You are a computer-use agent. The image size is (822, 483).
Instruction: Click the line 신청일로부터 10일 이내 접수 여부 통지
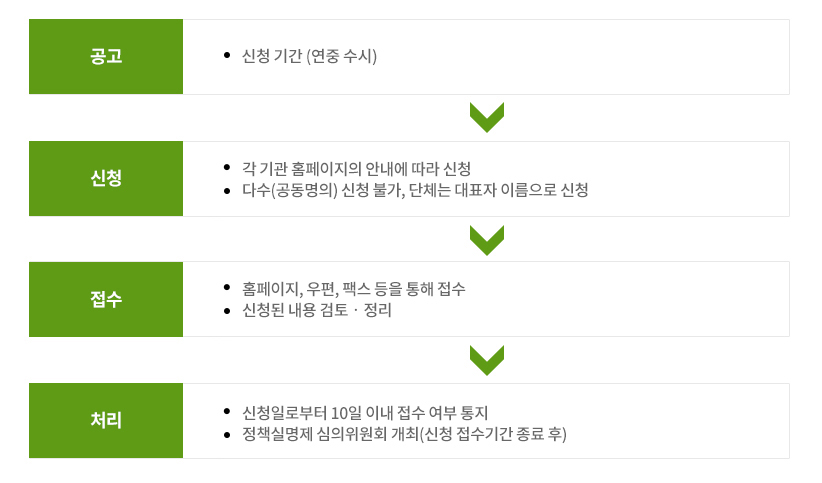click(364, 412)
